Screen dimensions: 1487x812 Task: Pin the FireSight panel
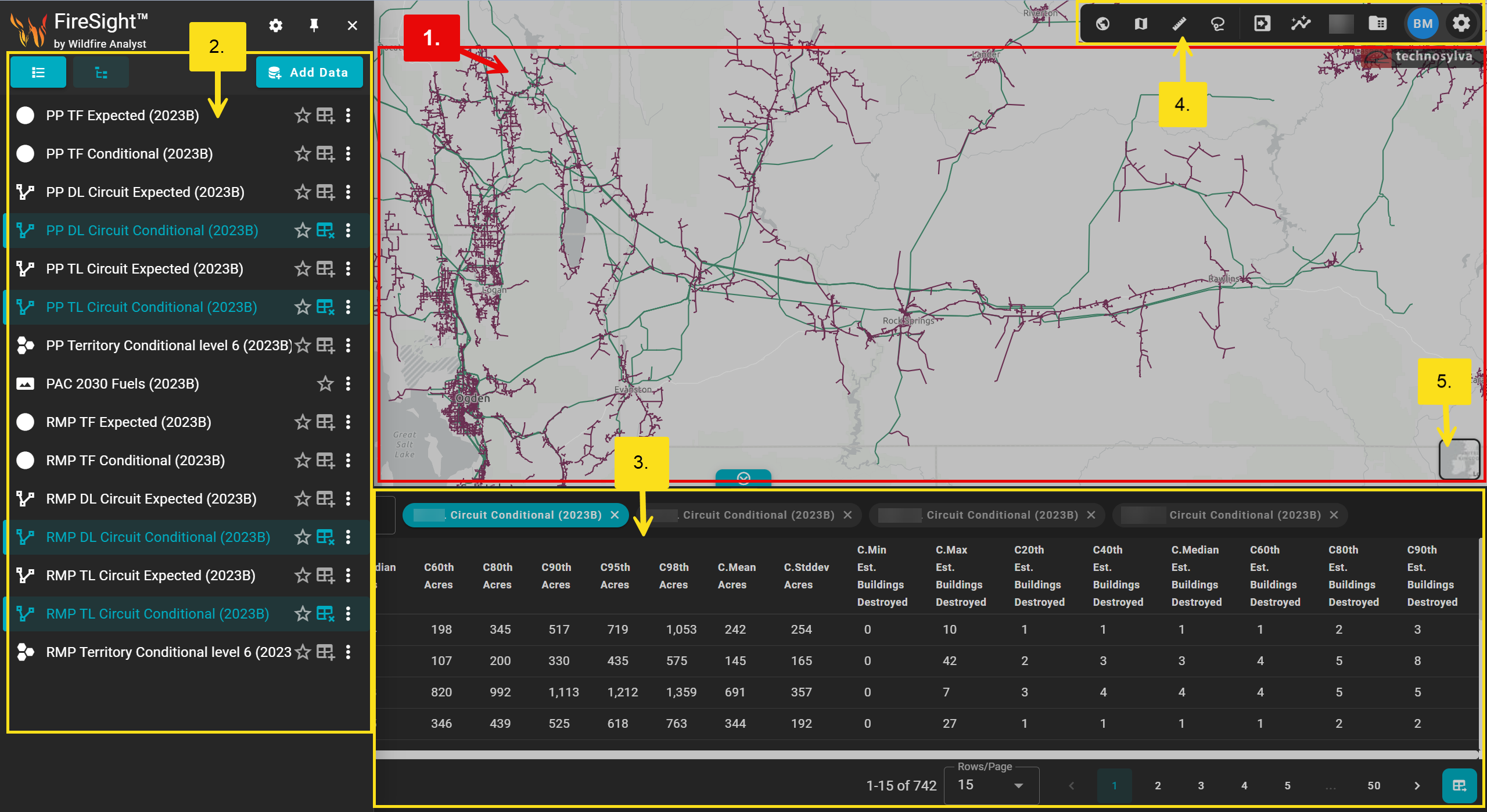[314, 25]
